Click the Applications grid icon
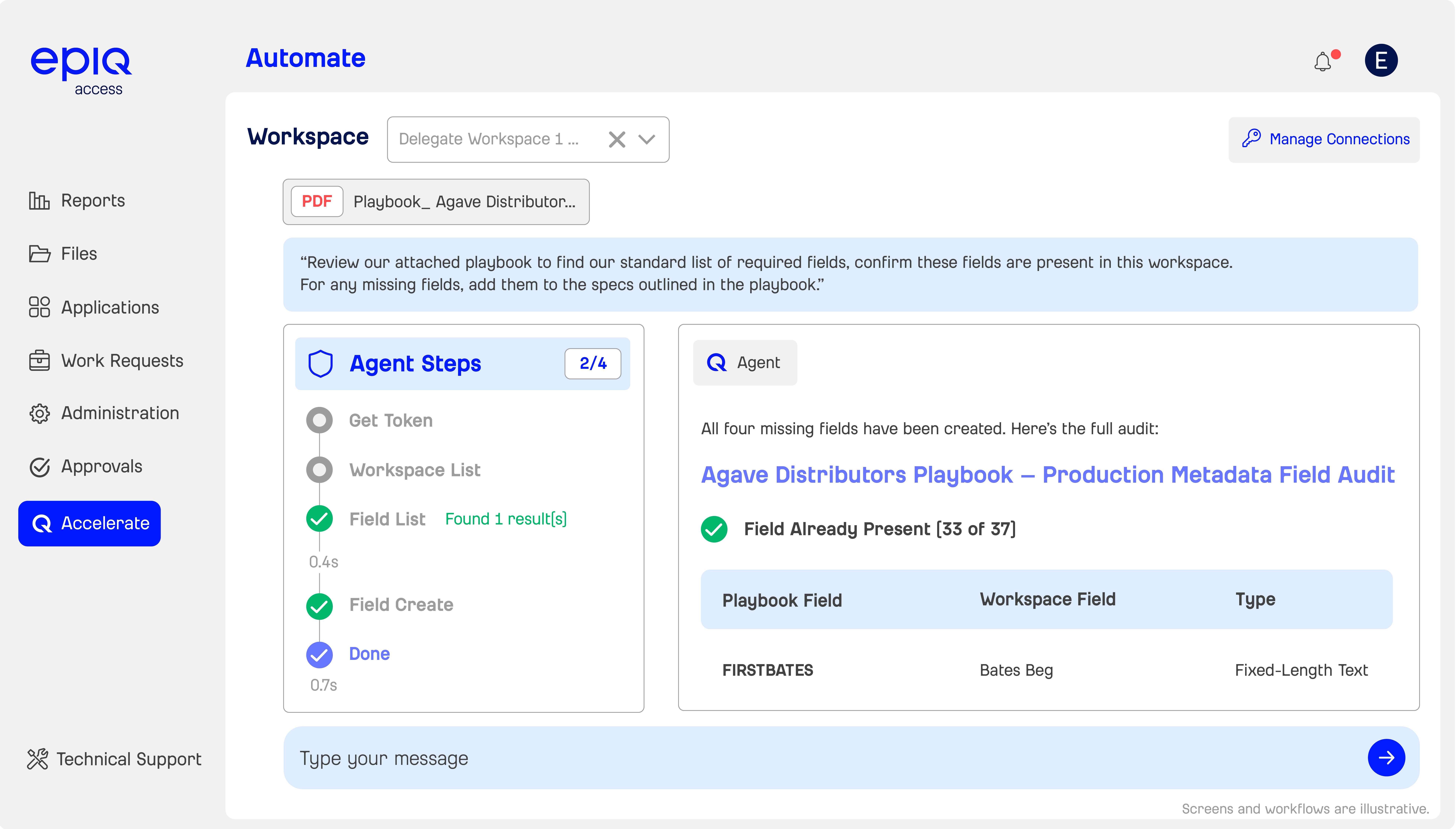Image resolution: width=1456 pixels, height=829 pixels. 39,307
